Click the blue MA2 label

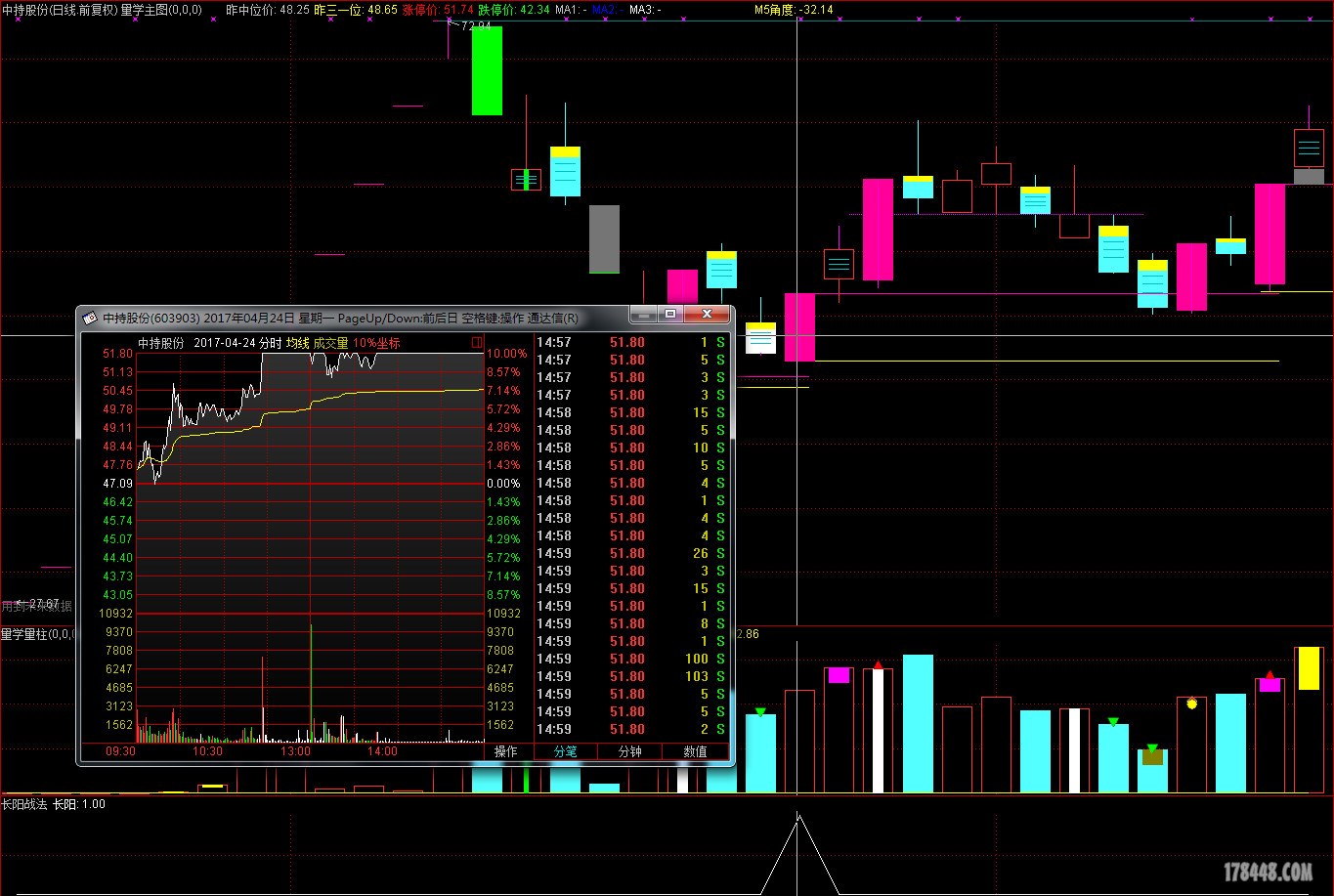pyautogui.click(x=608, y=10)
